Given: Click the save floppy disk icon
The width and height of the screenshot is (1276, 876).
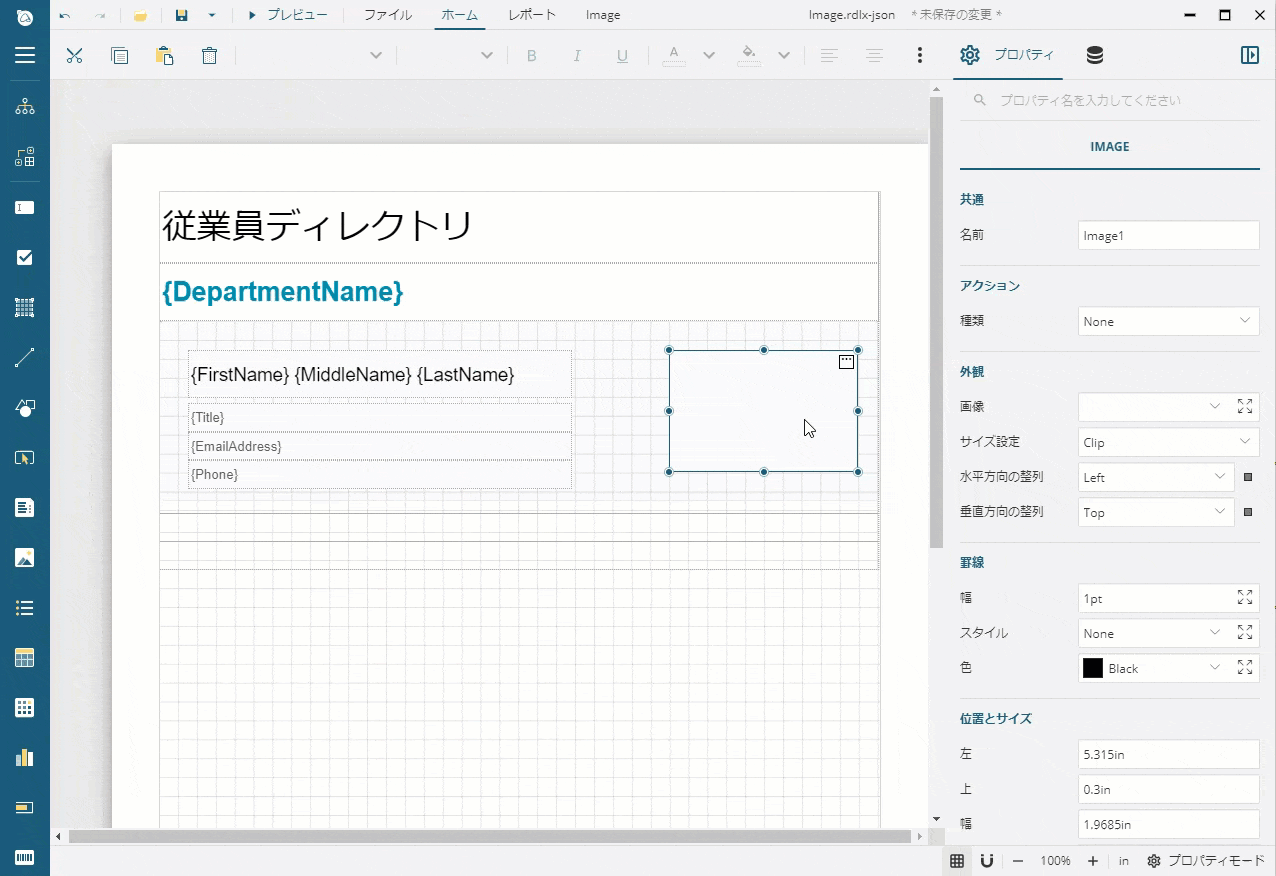Looking at the screenshot, I should (181, 15).
